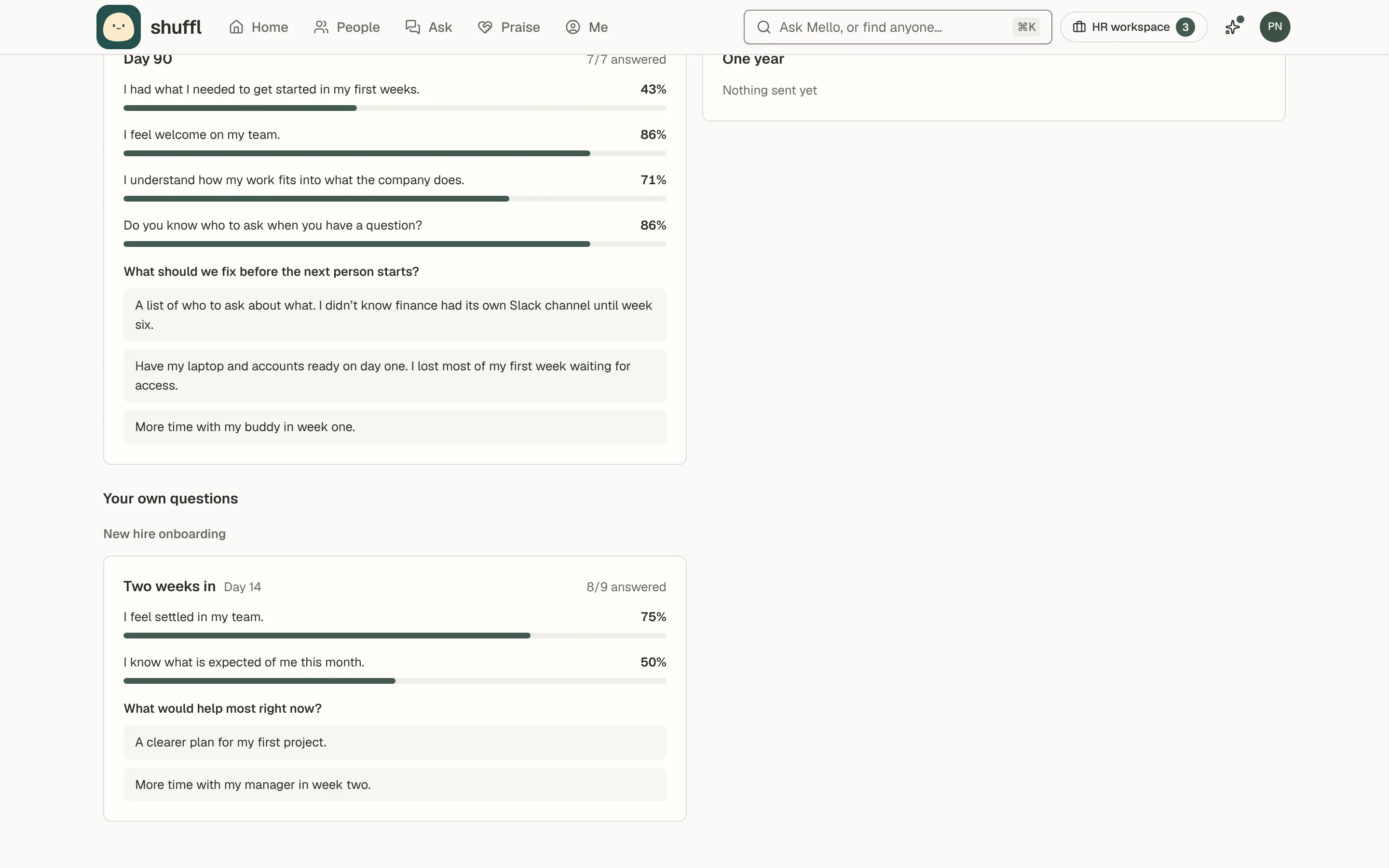Click the ⌘K shortcut badge
This screenshot has width=1389, height=868.
1026,27
